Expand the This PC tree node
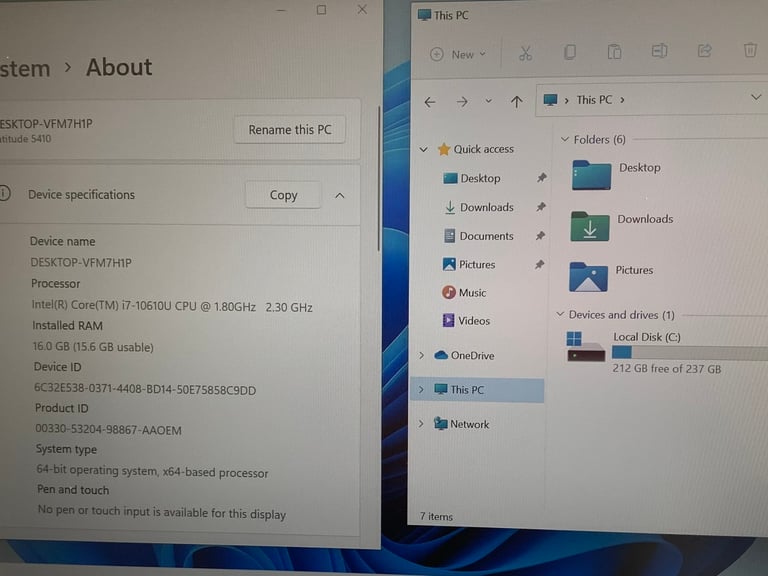 pos(421,389)
